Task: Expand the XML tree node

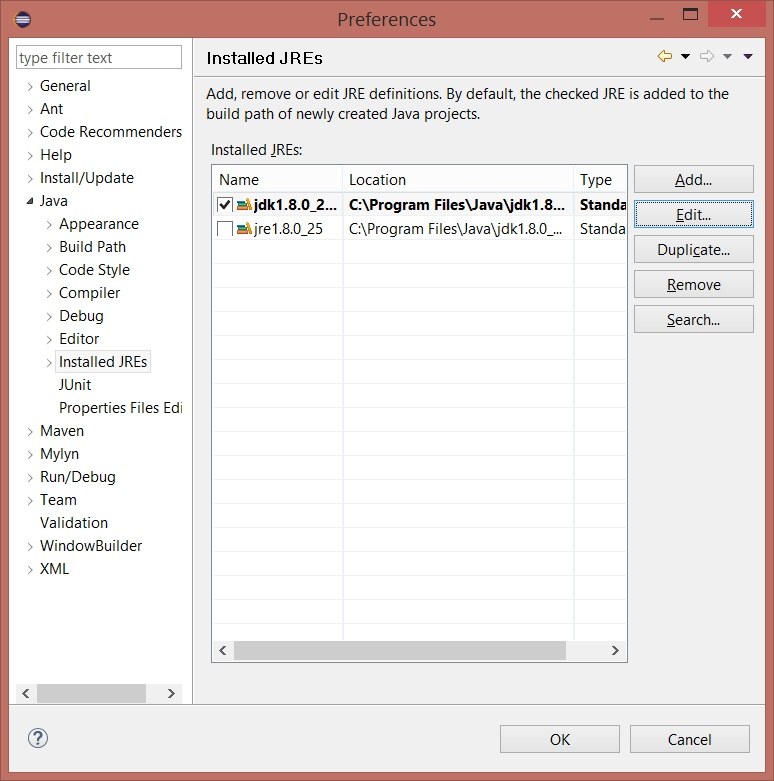Action: coord(30,569)
